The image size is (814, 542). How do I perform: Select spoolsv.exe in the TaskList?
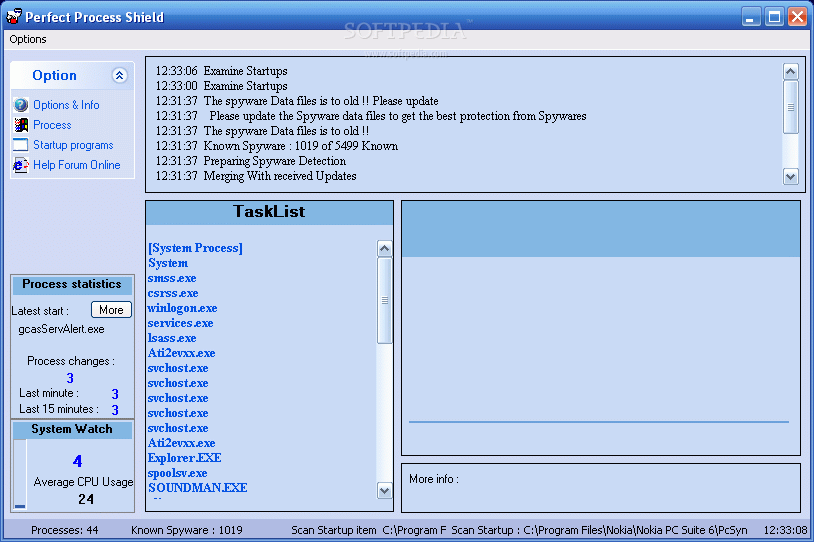click(x=178, y=473)
